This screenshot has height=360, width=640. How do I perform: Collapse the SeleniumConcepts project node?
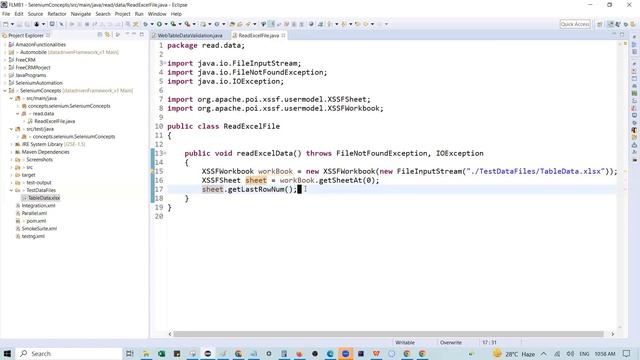5,91
